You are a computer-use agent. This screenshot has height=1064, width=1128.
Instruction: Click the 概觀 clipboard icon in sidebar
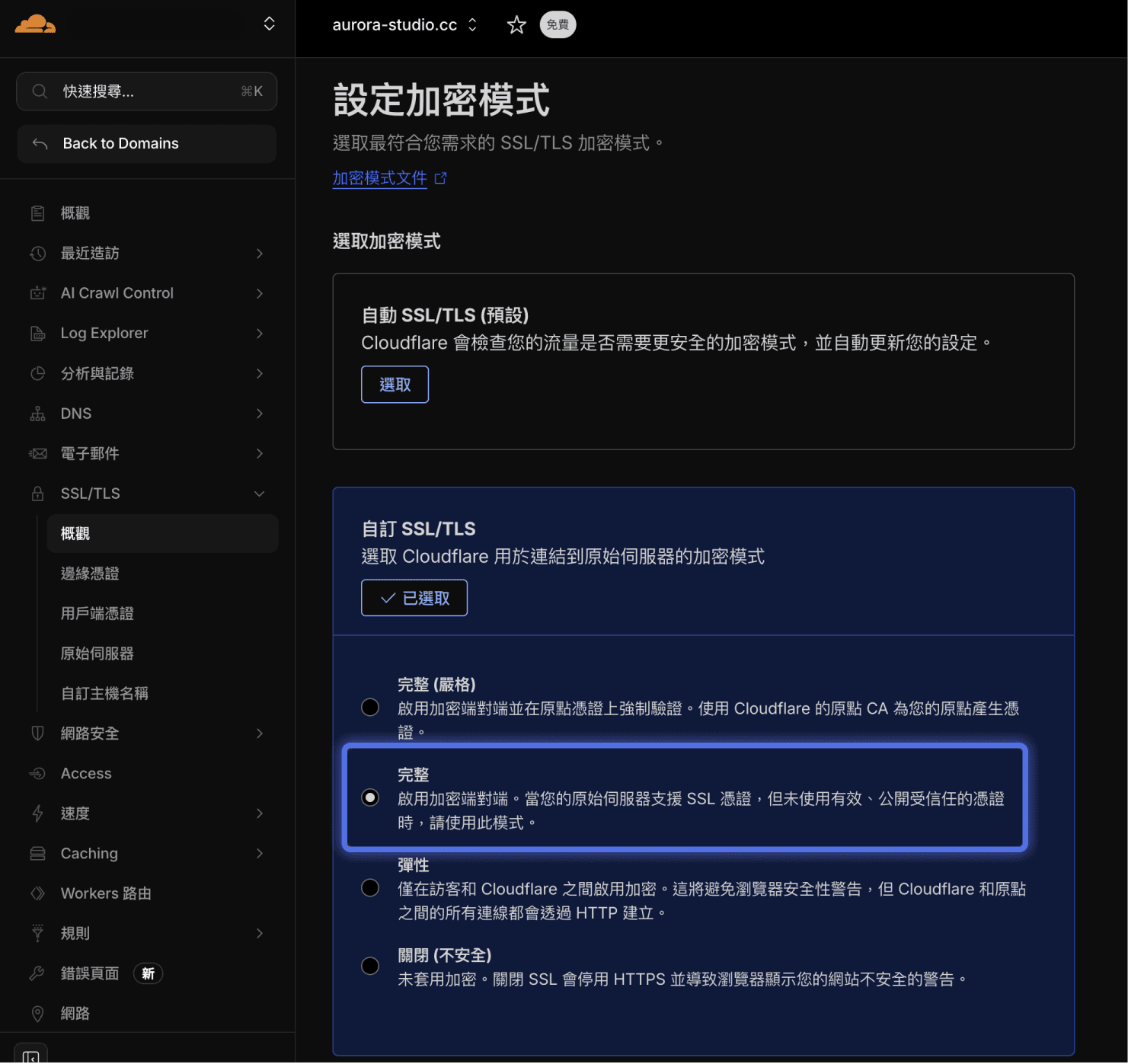click(x=37, y=213)
